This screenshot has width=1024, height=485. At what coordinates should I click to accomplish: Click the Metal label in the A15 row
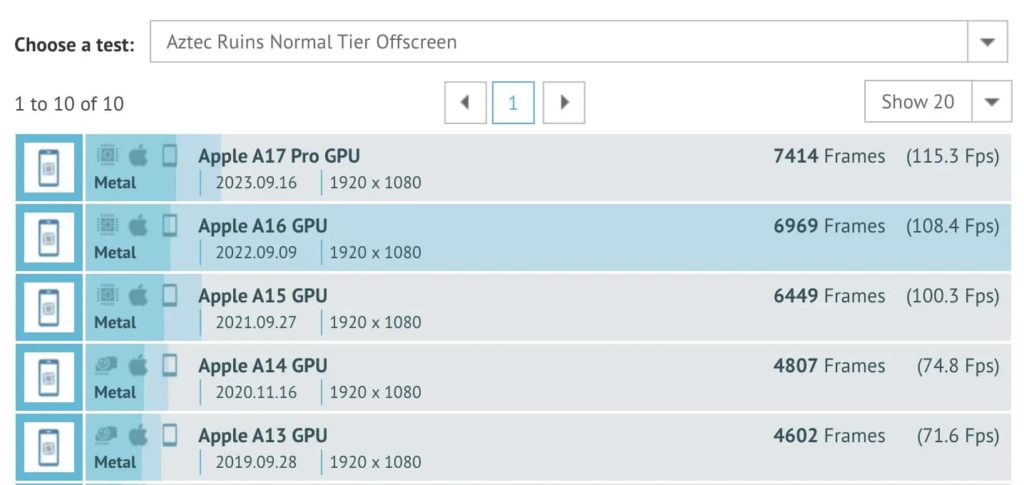tap(116, 322)
